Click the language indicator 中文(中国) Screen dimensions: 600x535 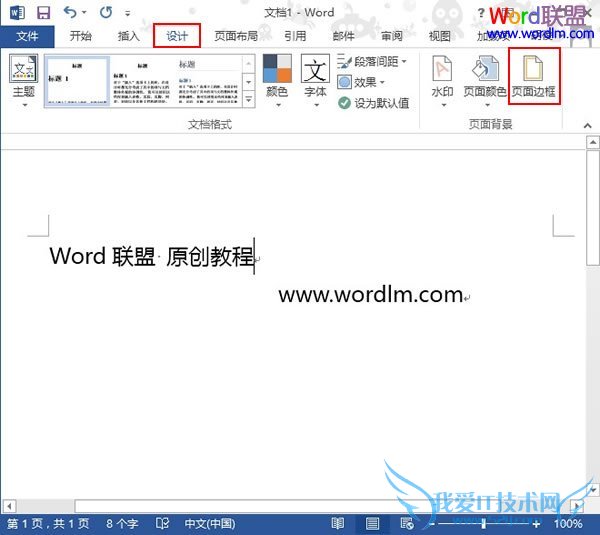pyautogui.click(x=210, y=524)
